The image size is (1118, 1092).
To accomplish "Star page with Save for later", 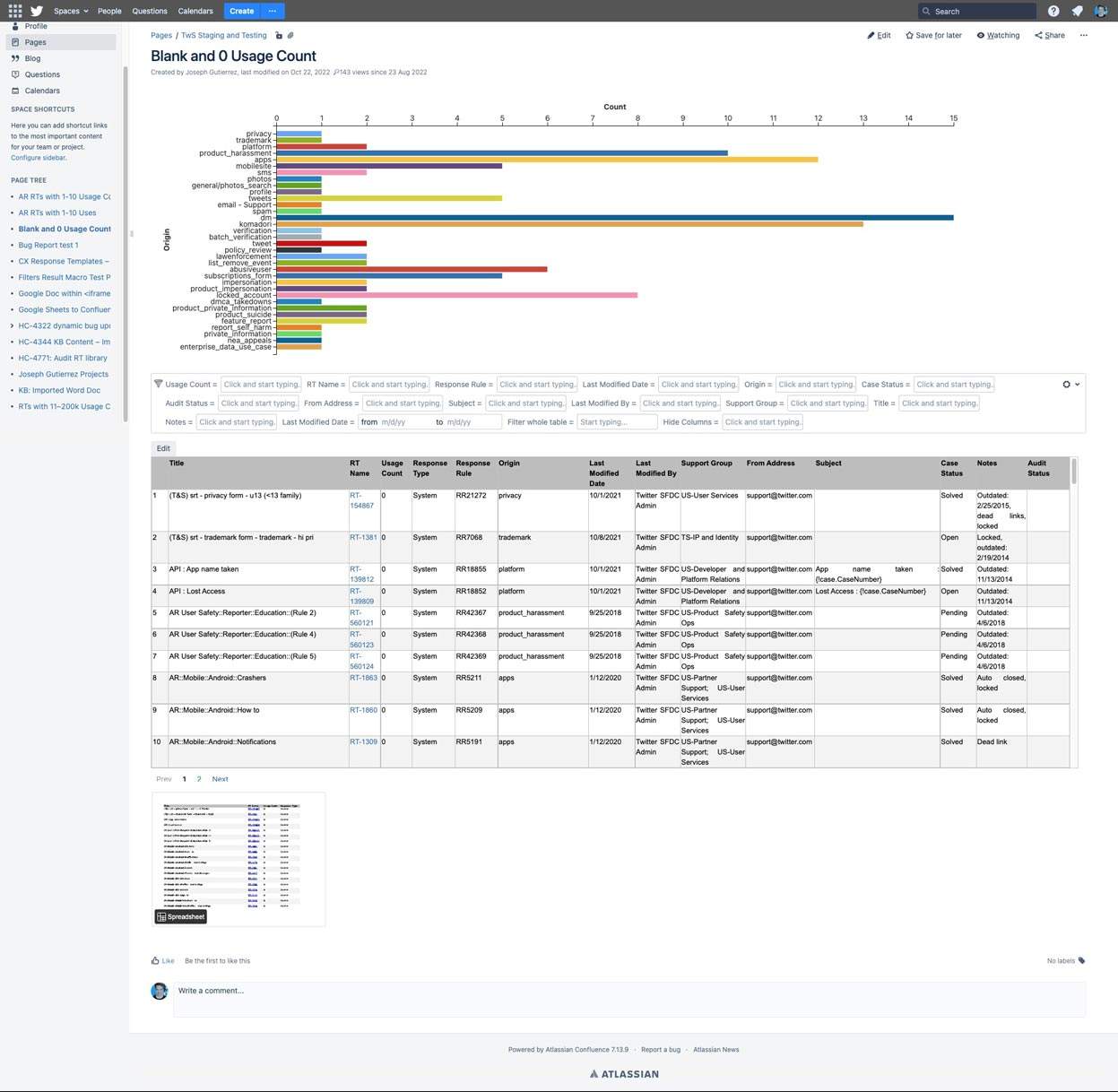I will [x=933, y=36].
